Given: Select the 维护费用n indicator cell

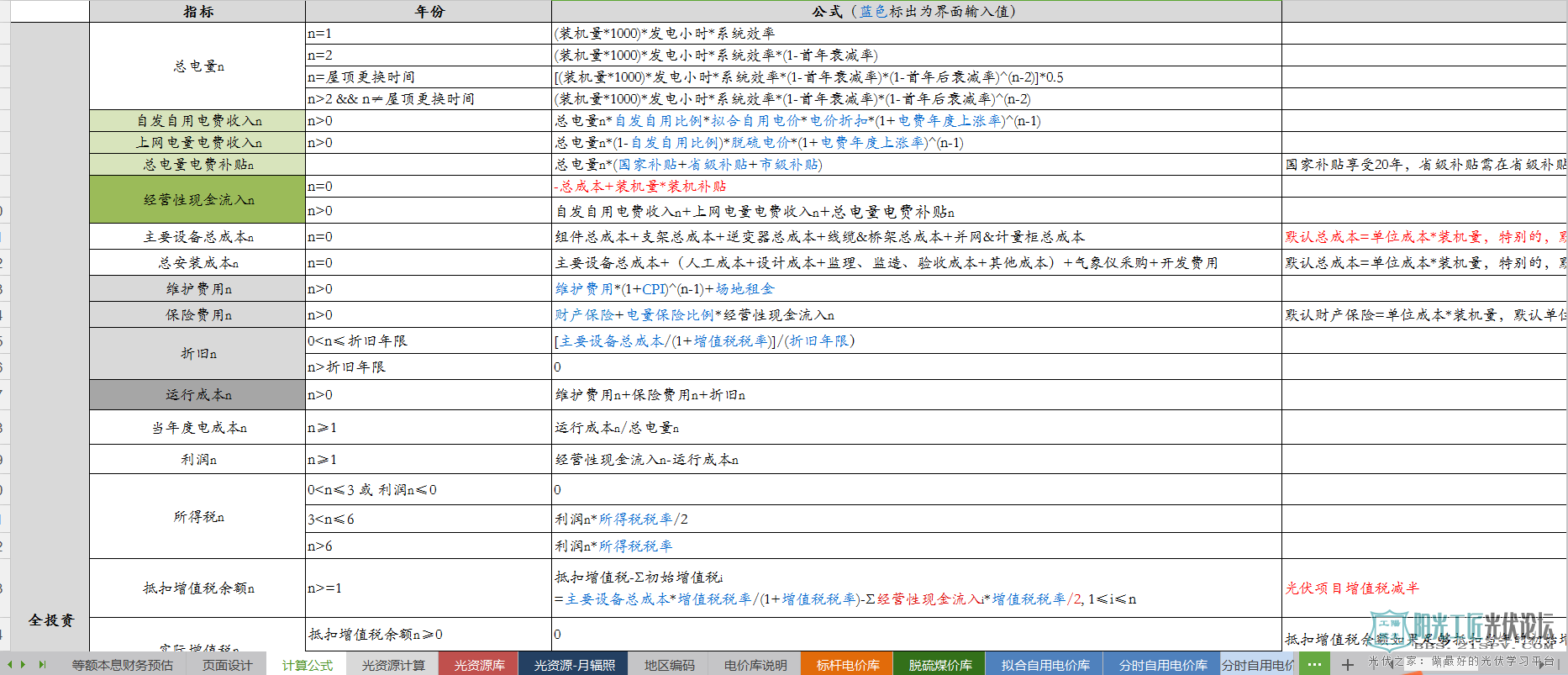Looking at the screenshot, I should point(197,289).
